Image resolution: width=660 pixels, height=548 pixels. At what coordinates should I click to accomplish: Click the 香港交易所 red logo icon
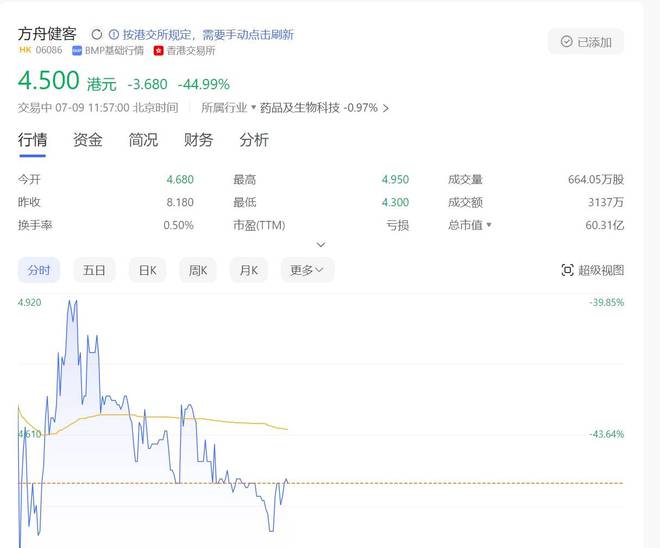(x=158, y=51)
